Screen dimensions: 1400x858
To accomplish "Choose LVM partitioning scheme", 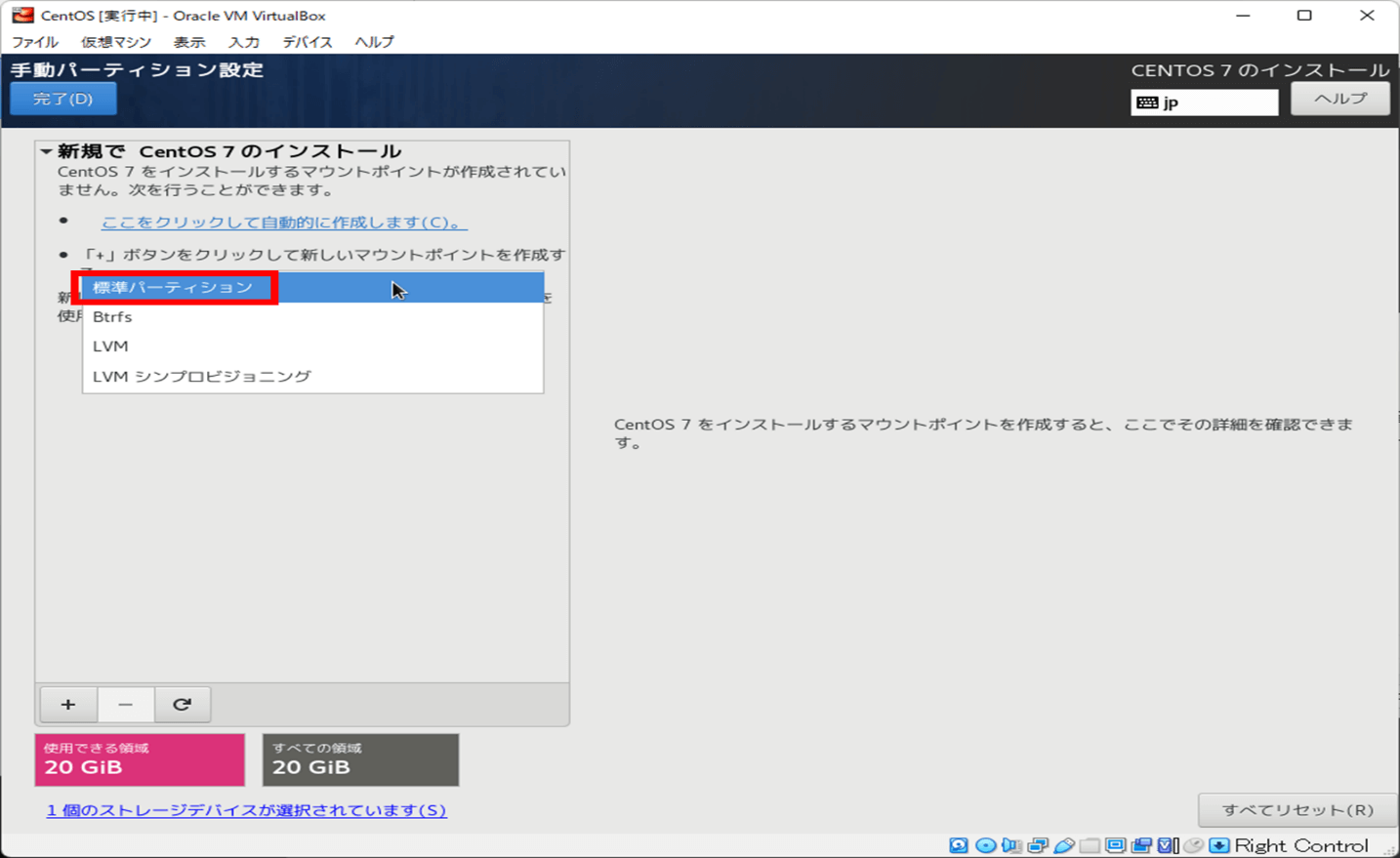I will point(312,347).
